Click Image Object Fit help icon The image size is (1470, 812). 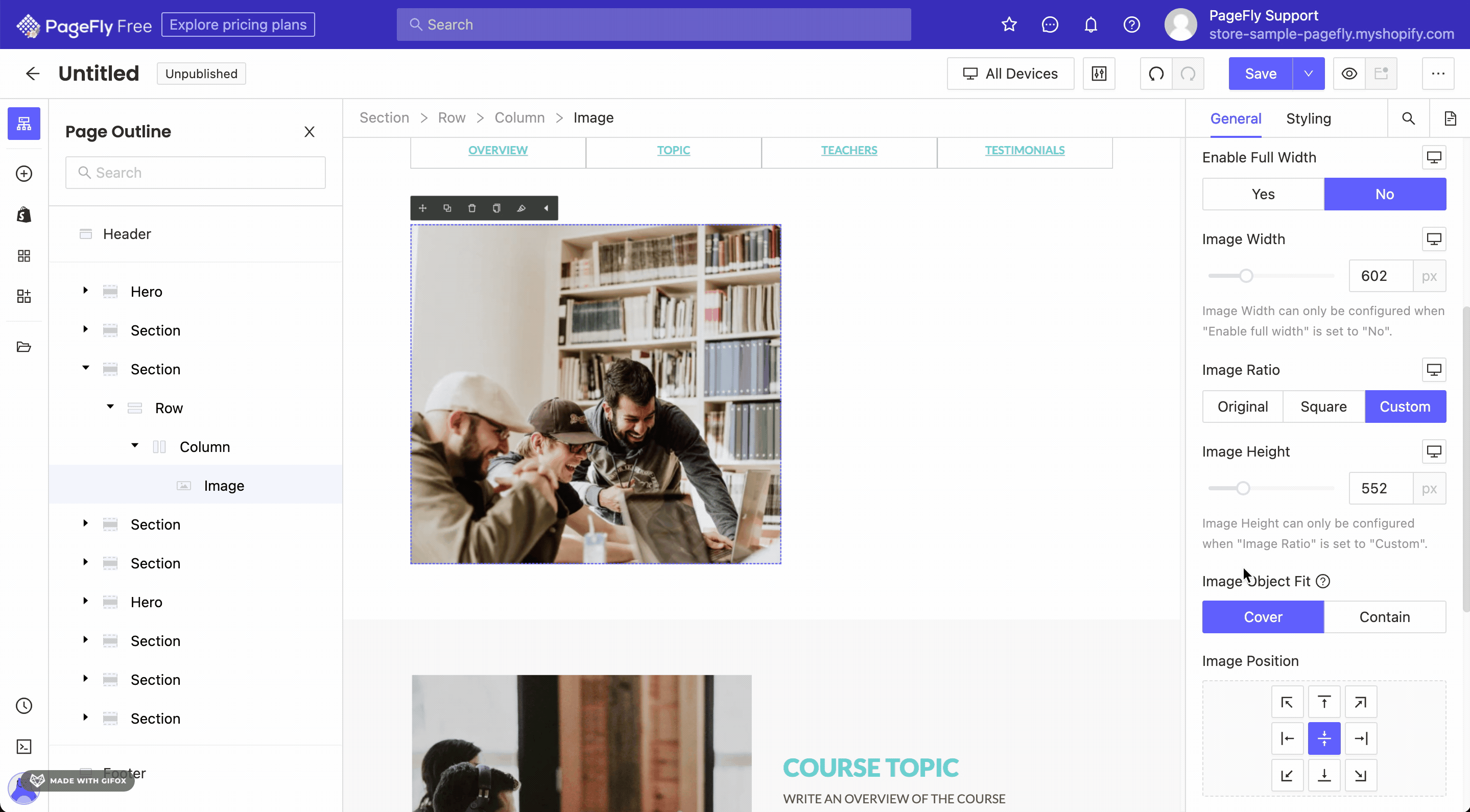pyautogui.click(x=1323, y=581)
